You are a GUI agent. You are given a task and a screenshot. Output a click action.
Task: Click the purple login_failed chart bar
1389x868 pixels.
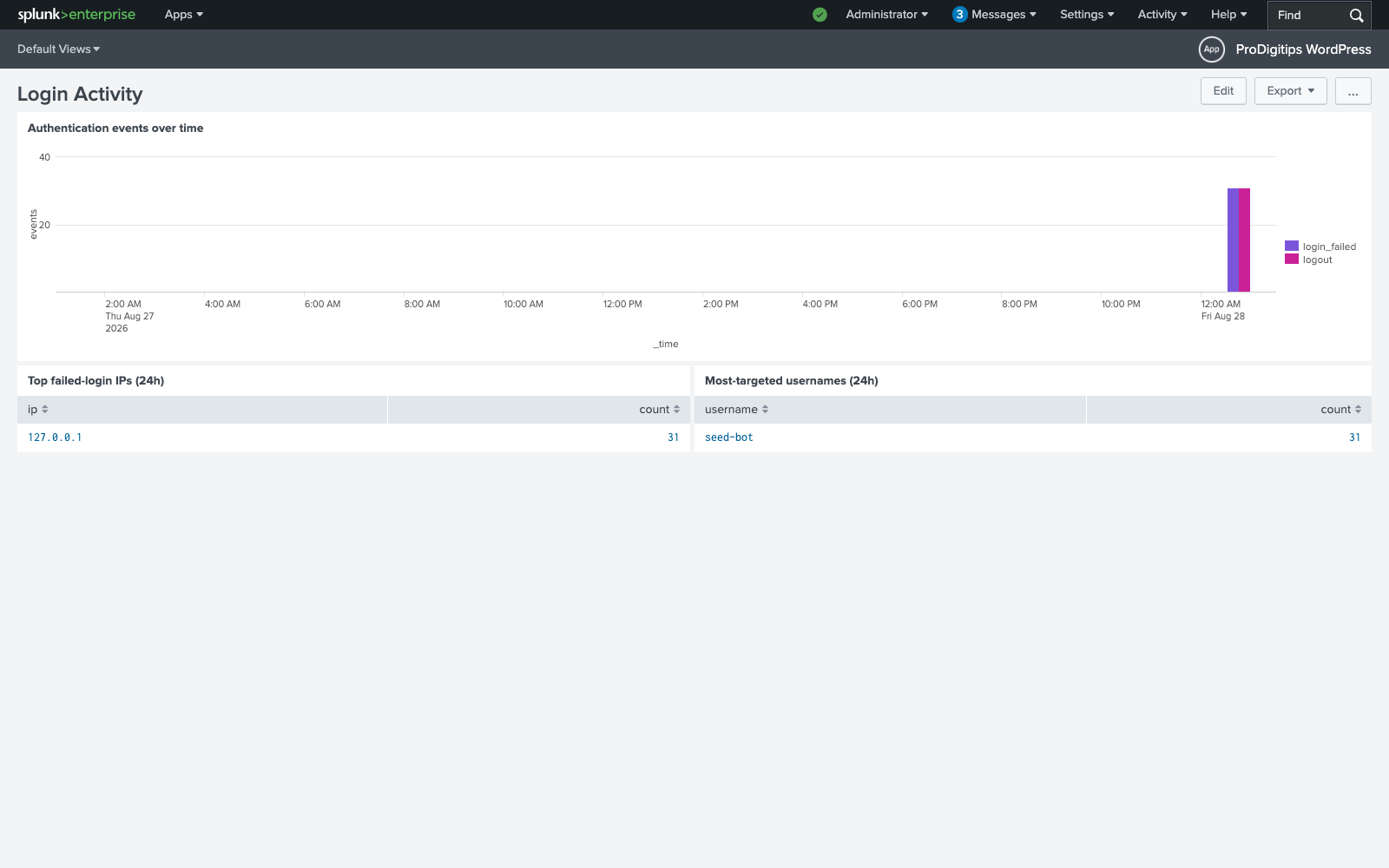point(1233,240)
